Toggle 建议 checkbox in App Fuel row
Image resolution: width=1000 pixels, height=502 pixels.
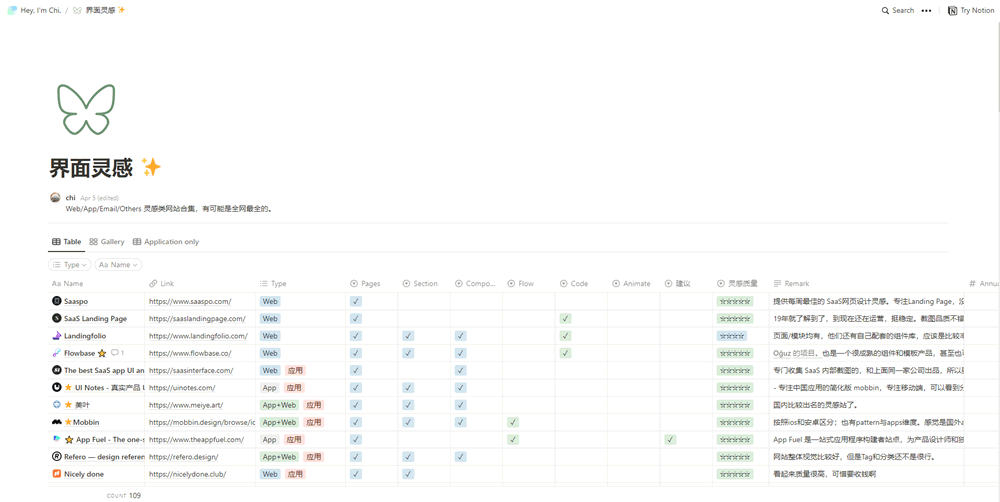coord(670,439)
